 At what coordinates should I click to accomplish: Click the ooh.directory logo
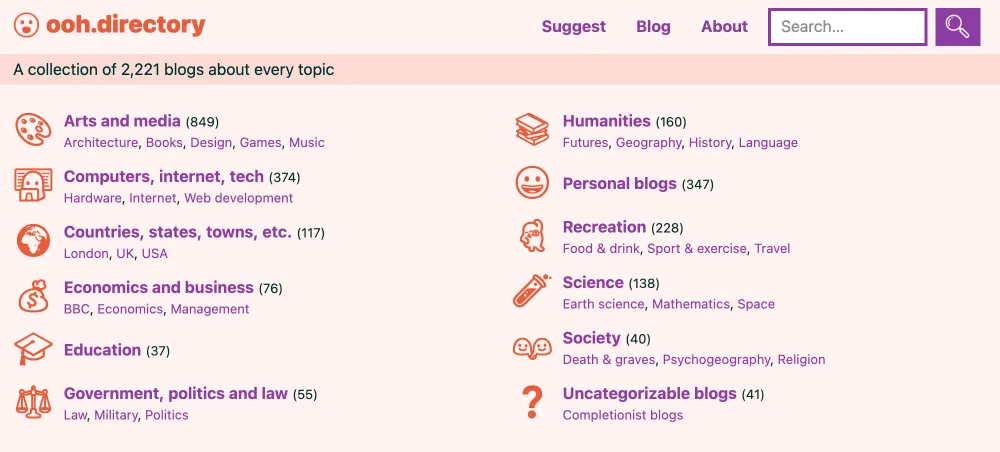(110, 26)
